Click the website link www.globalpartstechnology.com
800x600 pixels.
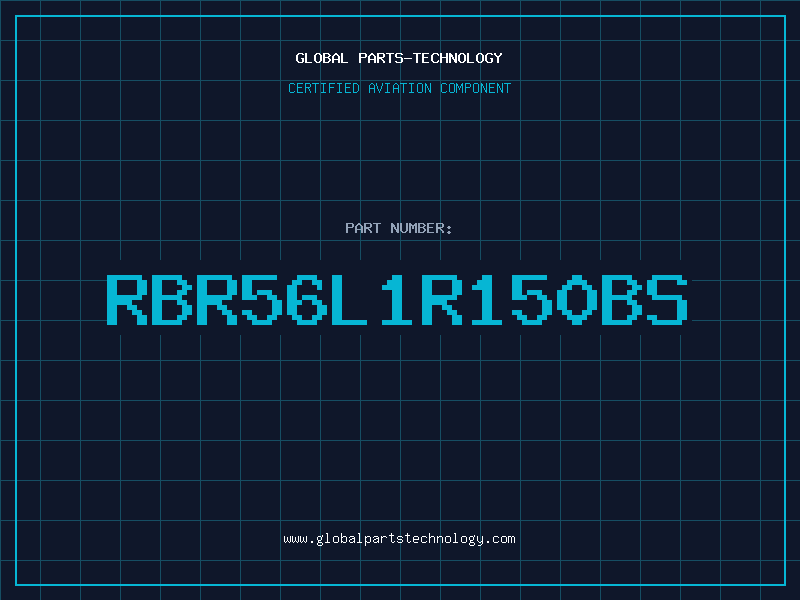[x=399, y=539]
